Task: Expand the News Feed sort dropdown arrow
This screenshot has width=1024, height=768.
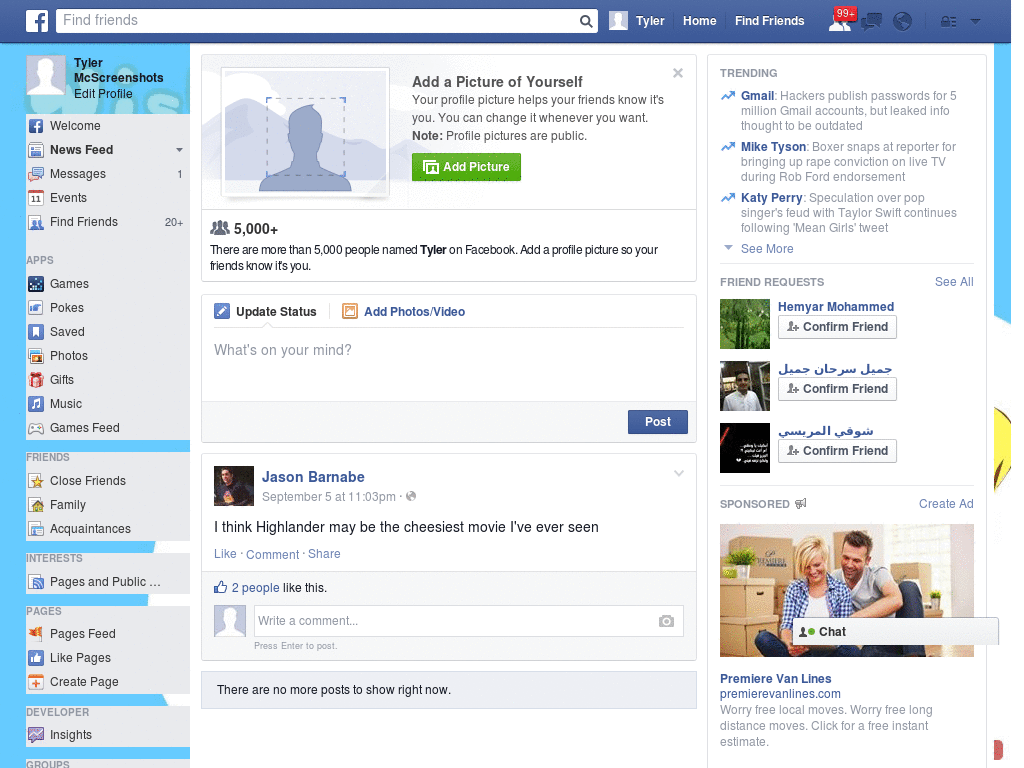Action: click(179, 150)
